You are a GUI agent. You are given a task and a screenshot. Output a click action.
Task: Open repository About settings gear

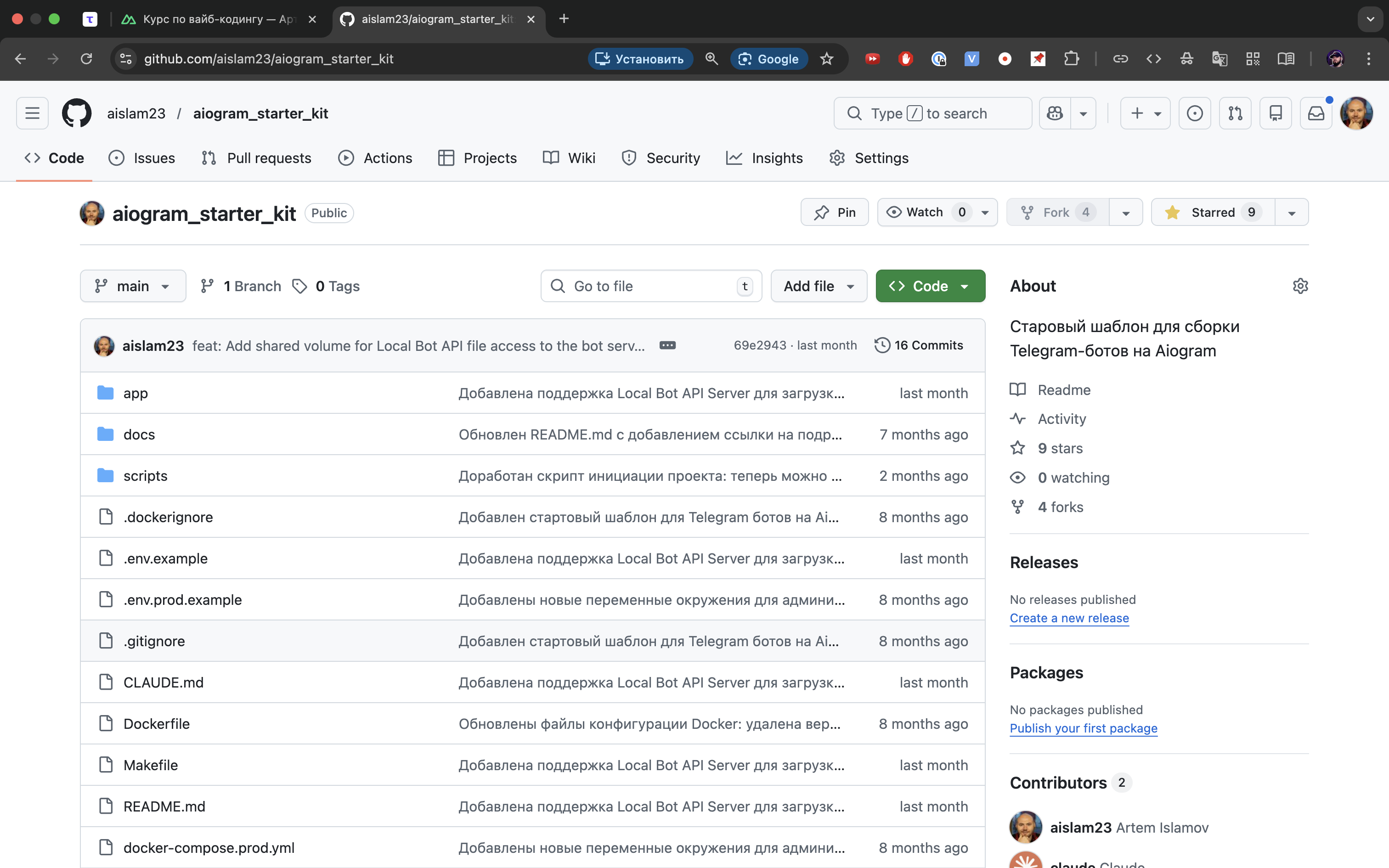pyautogui.click(x=1300, y=286)
